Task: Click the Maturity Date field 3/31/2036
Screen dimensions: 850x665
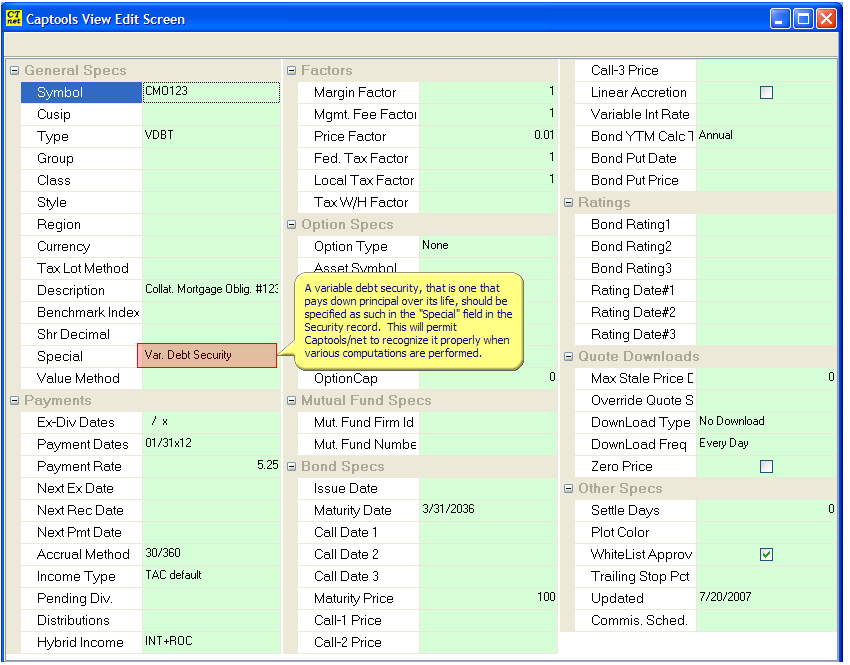Action: (487, 510)
